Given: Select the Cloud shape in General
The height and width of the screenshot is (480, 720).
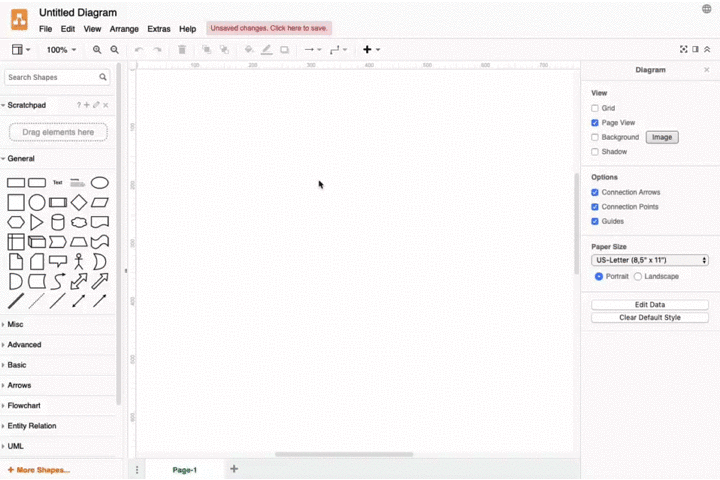Looking at the screenshot, I should coord(79,222).
